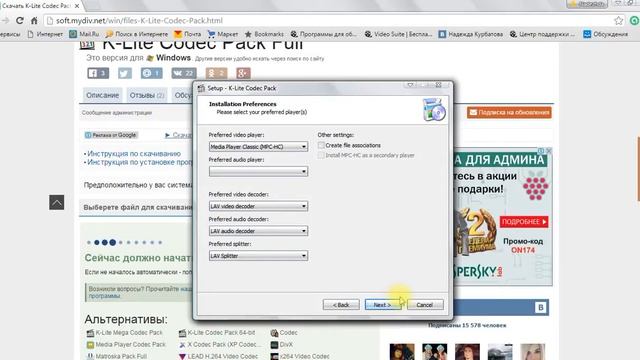The height and width of the screenshot is (360, 640).
Task: Click the scroll-to-top arrow button on page
Action: pyautogui.click(x=57, y=202)
